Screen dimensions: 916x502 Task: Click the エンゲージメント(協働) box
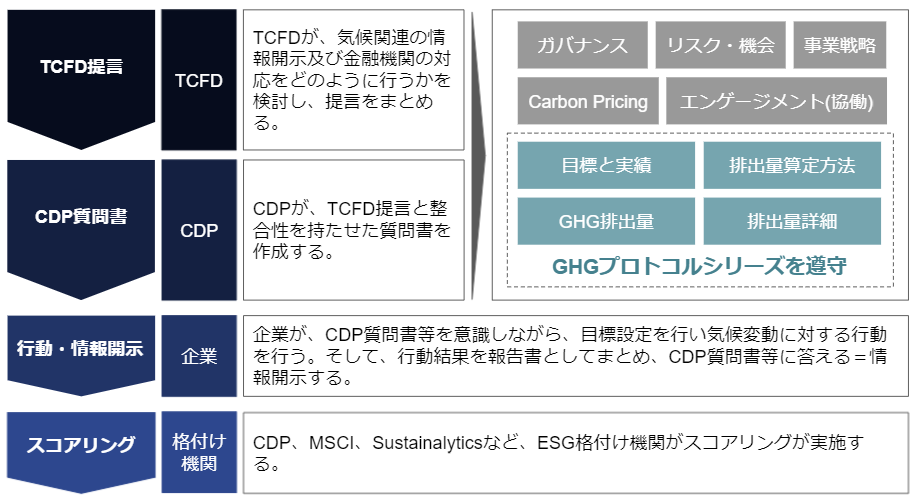point(776,101)
